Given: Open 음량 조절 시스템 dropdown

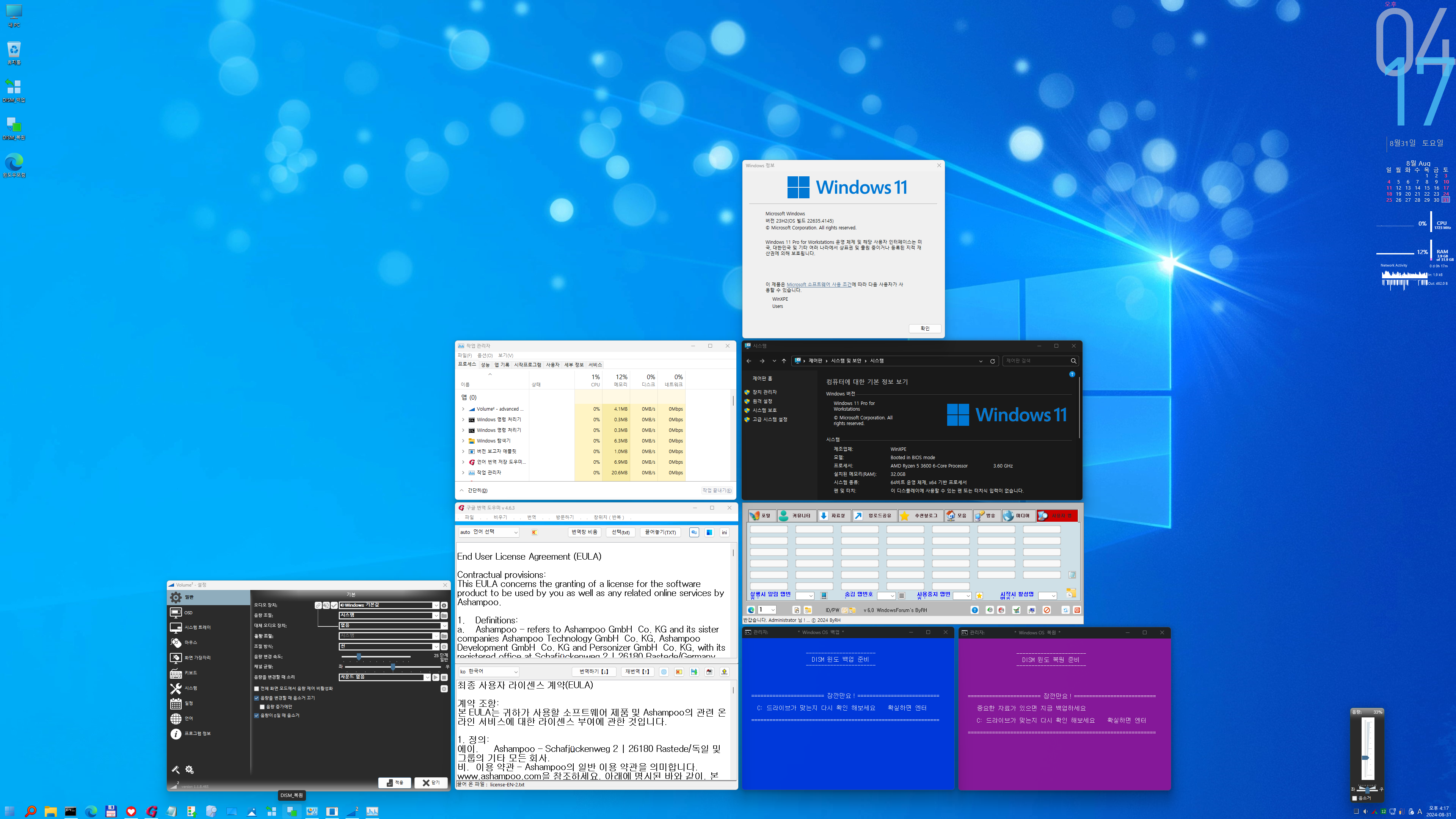Looking at the screenshot, I should 389,615.
